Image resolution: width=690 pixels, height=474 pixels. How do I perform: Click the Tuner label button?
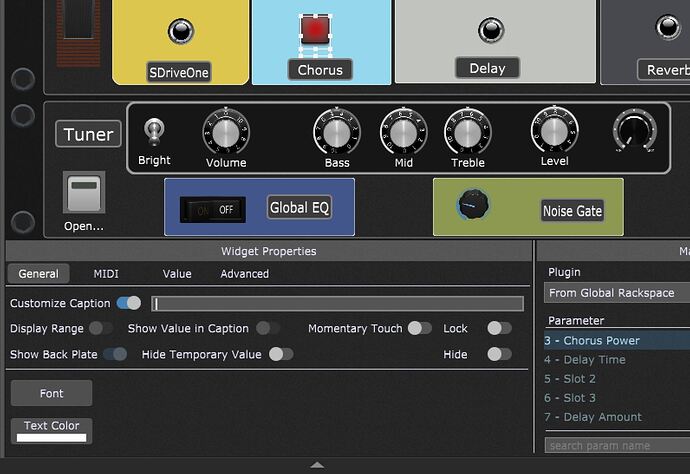click(x=88, y=134)
